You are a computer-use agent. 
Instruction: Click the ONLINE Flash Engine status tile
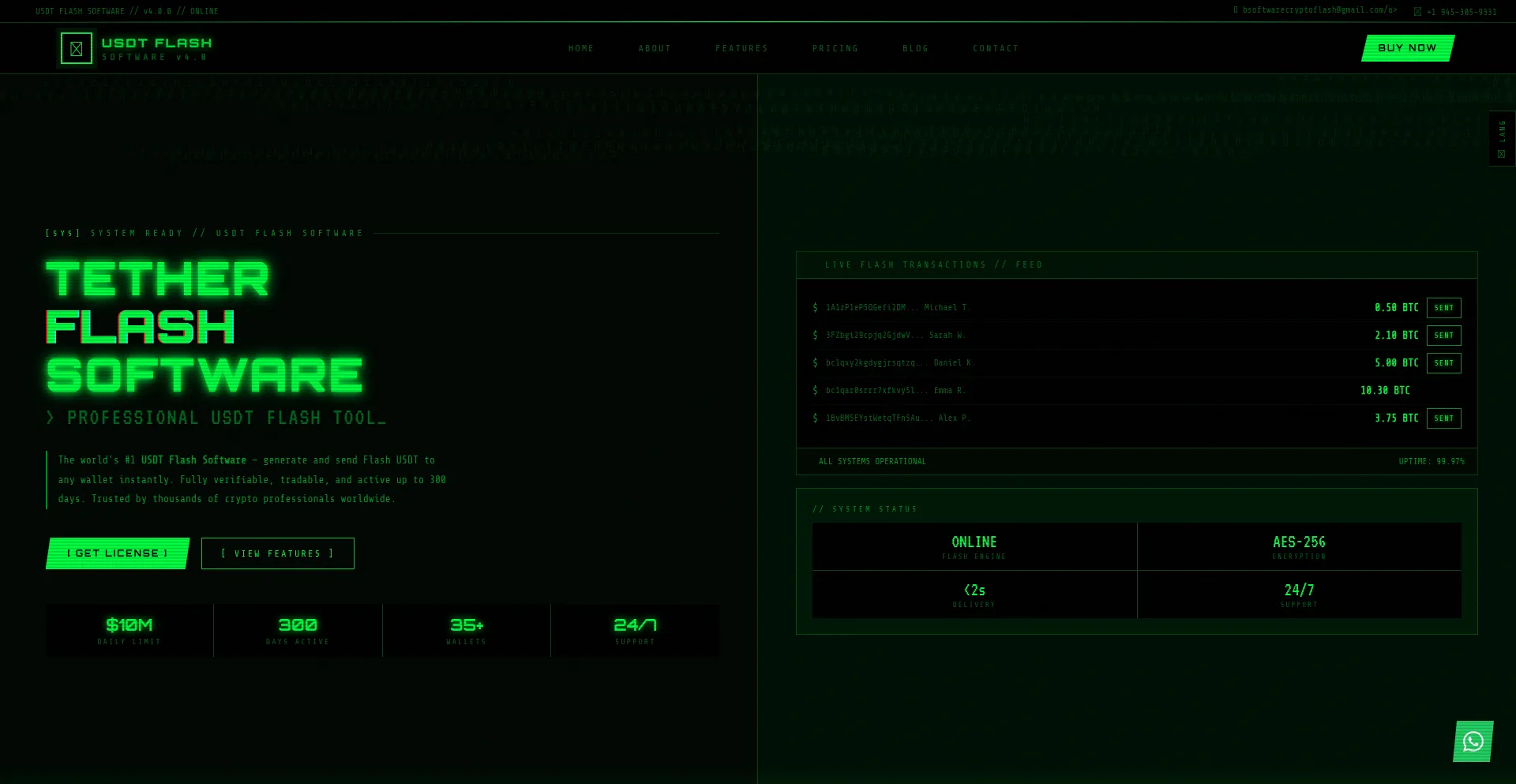click(x=974, y=546)
